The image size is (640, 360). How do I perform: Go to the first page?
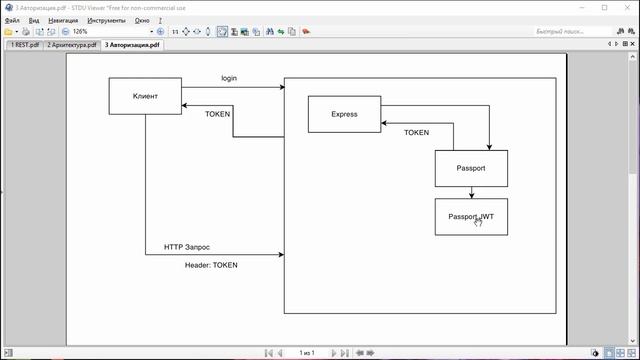(269, 353)
